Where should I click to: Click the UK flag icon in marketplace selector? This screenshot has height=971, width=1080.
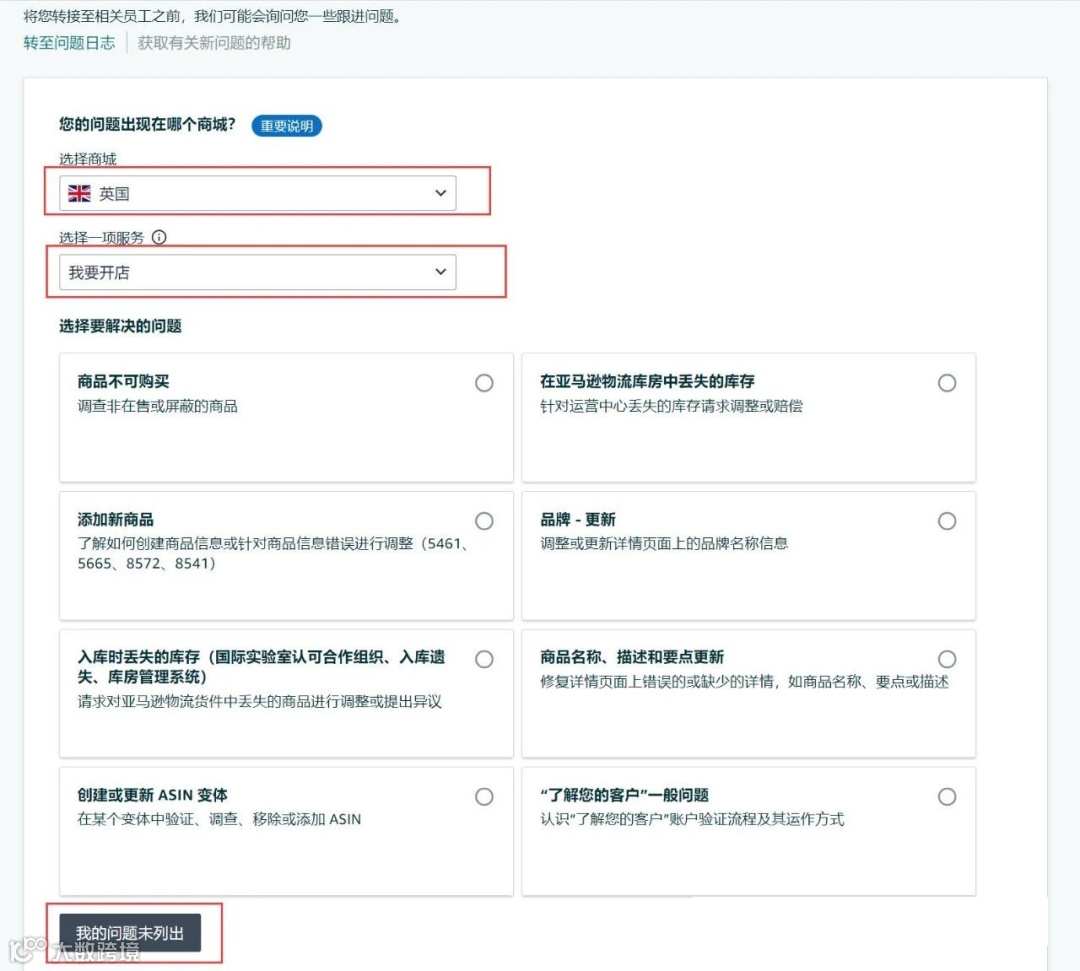[79, 194]
